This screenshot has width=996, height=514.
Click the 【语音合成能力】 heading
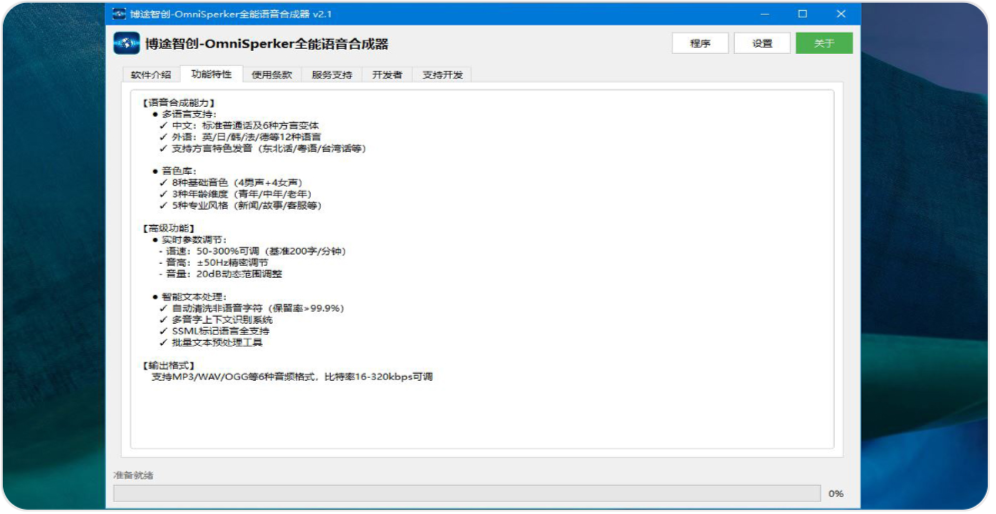(178, 103)
